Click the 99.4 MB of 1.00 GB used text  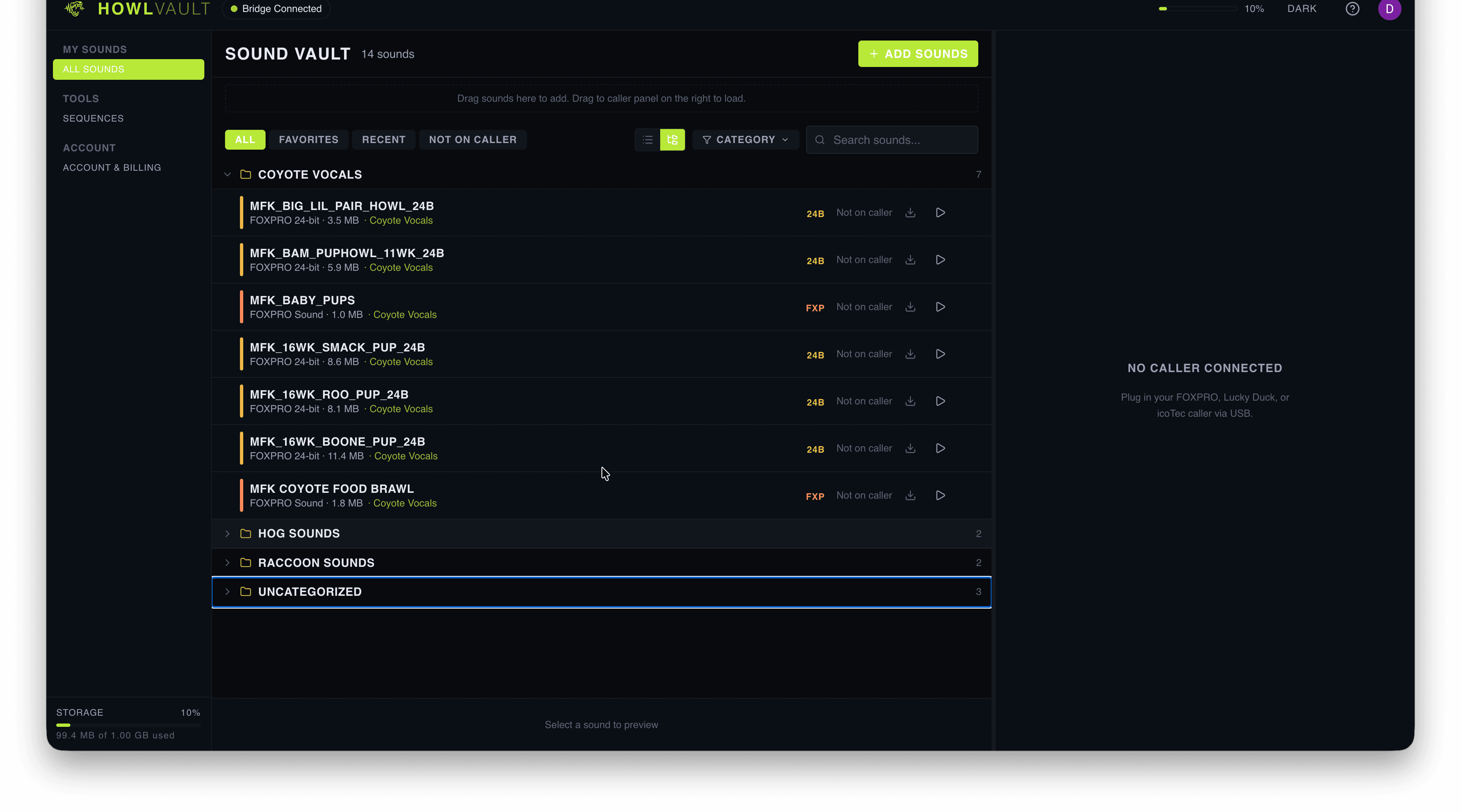pos(115,735)
